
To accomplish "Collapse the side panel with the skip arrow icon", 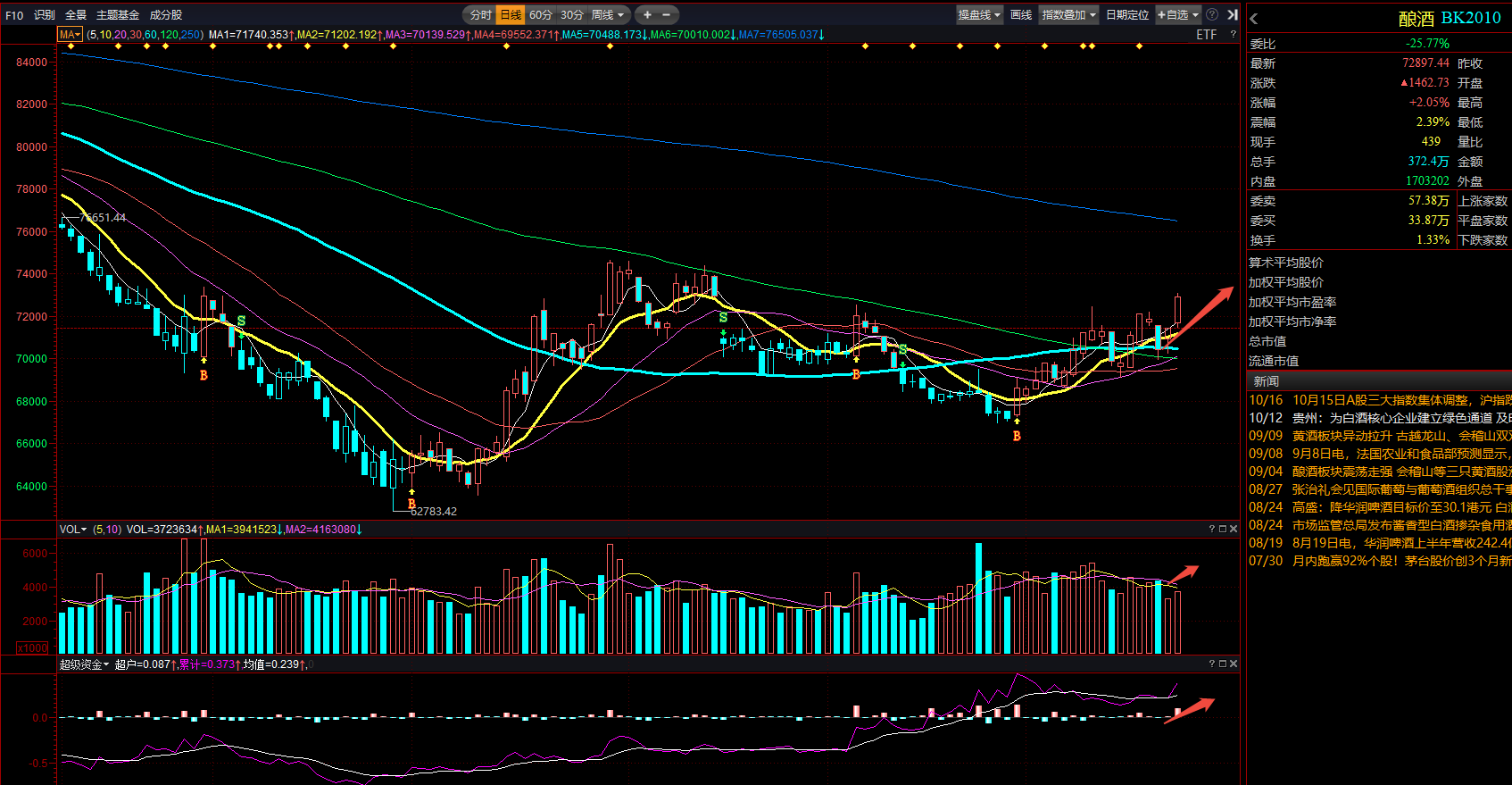I will tap(1233, 15).
